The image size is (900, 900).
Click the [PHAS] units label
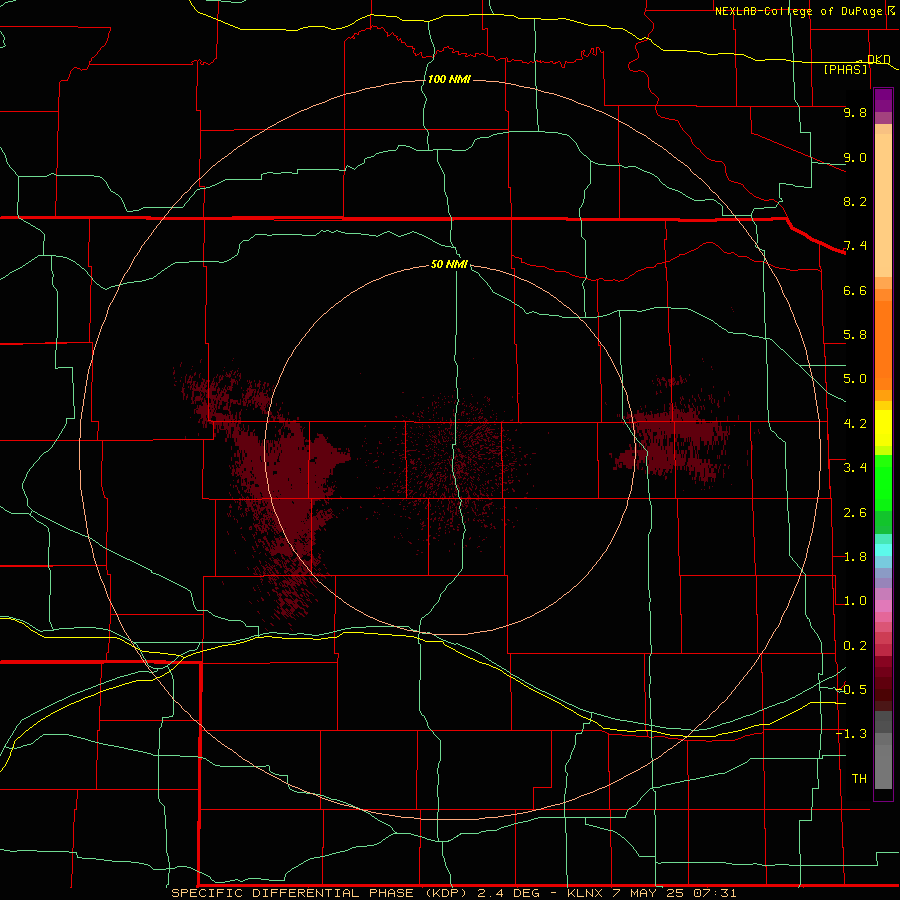(x=845, y=70)
